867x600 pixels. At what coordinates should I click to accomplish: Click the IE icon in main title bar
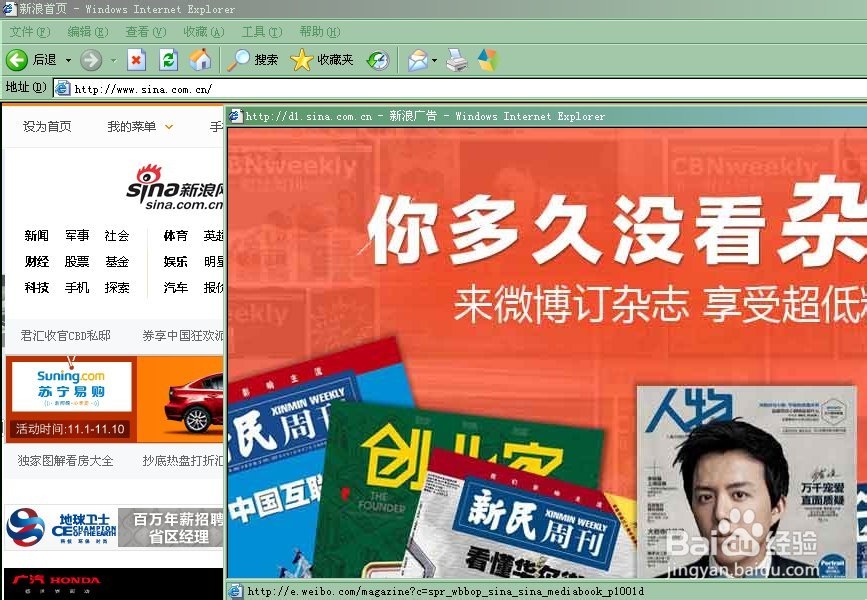(8, 9)
